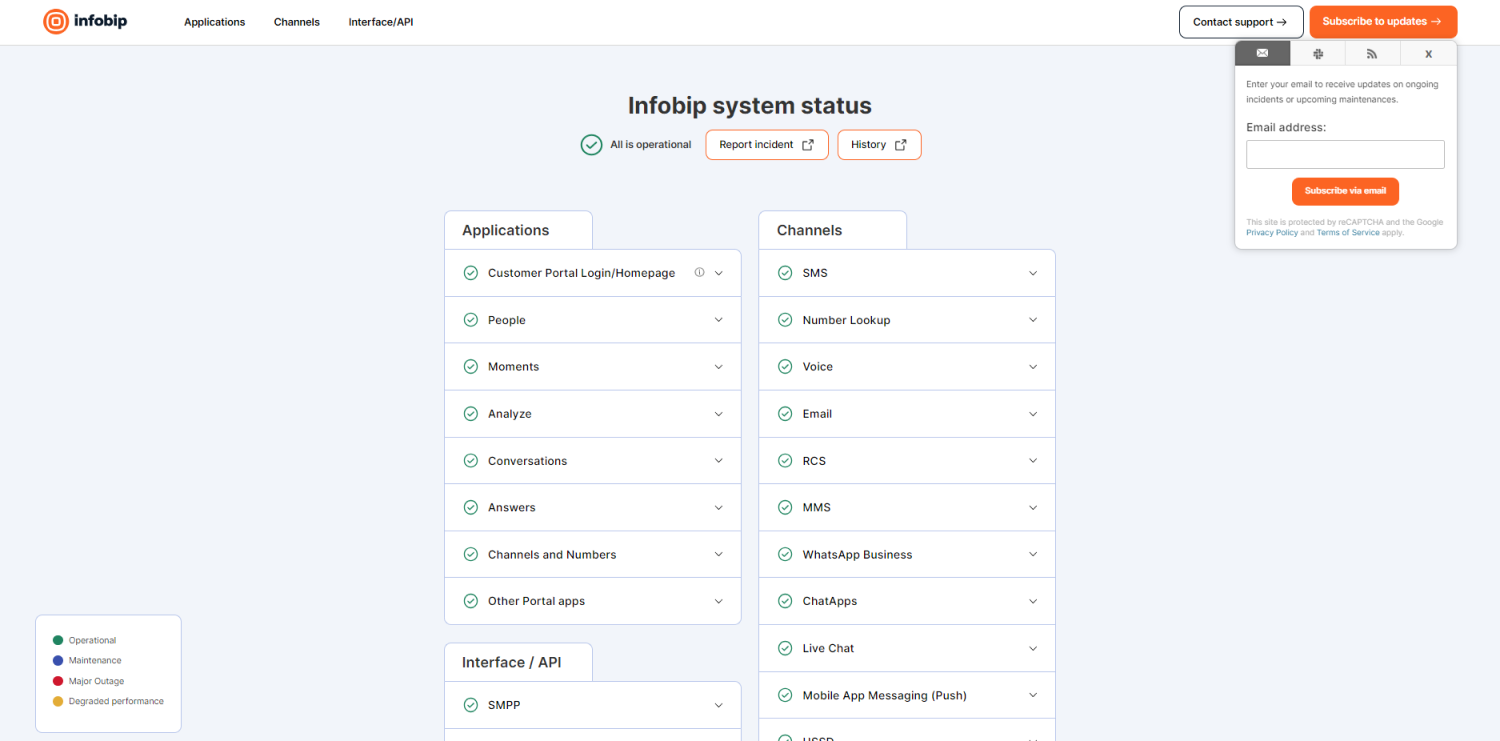Click info icon beside Customer Portal Login/Homepage
1500x741 pixels.
click(x=699, y=273)
